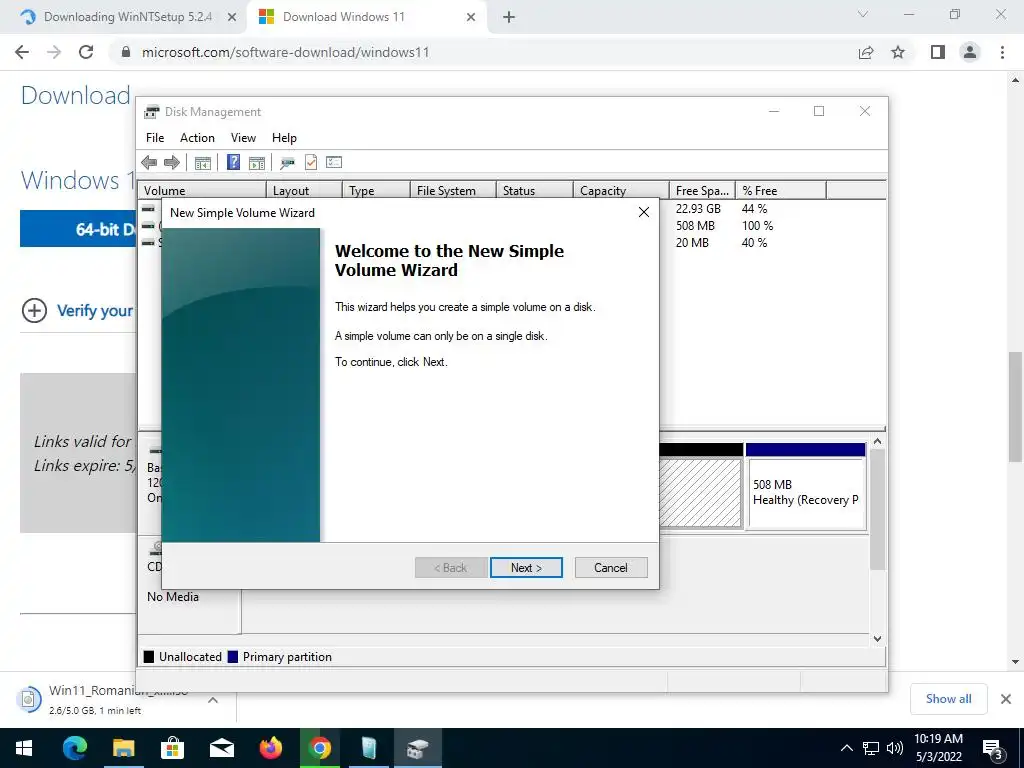Switch to Chrome on taskbar
The height and width of the screenshot is (768, 1024).
[320, 748]
